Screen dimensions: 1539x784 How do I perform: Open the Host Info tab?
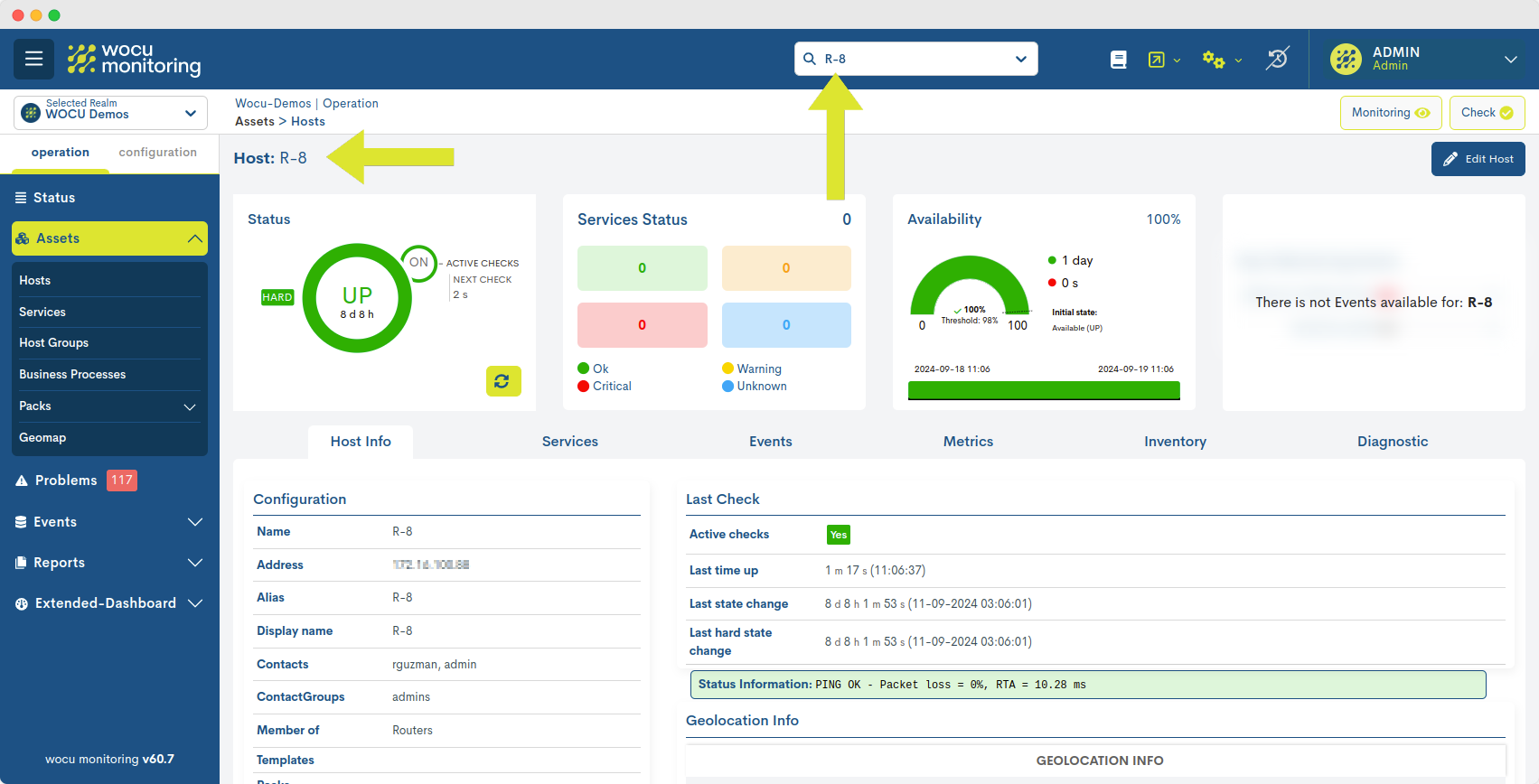(x=361, y=442)
